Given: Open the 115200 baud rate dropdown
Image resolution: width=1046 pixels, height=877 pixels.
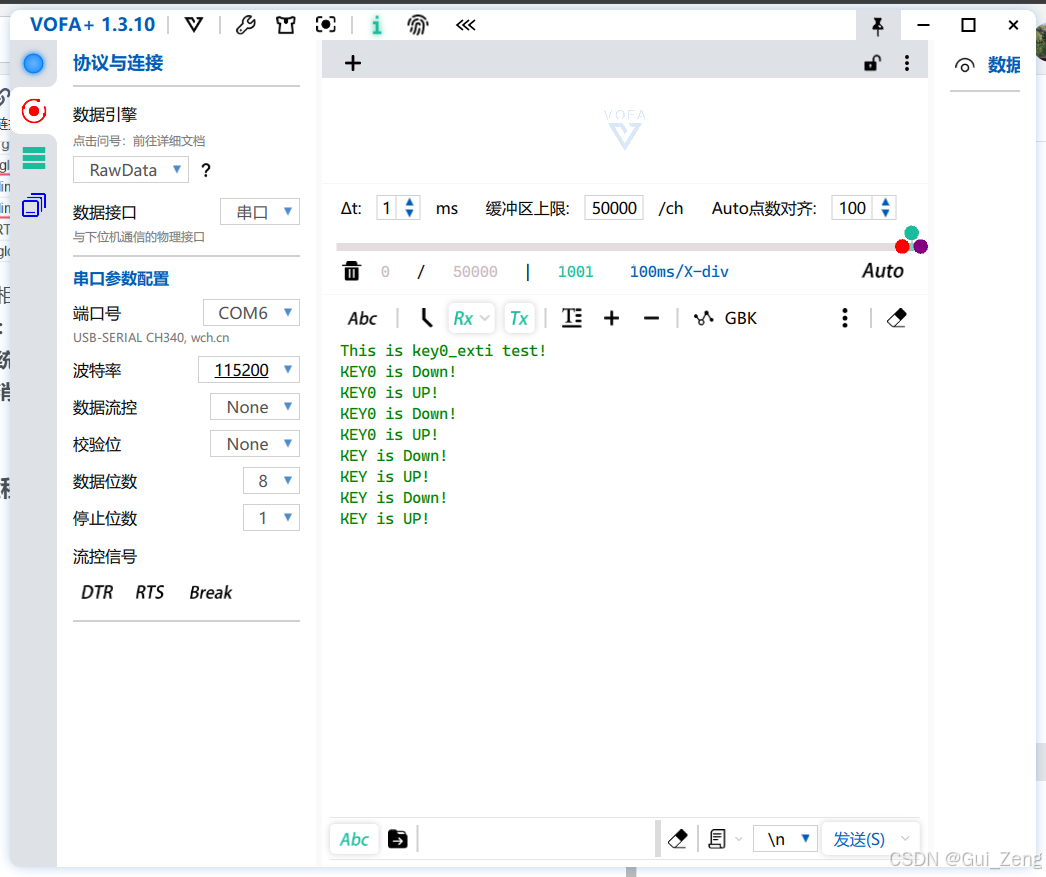Looking at the screenshot, I should (x=249, y=370).
